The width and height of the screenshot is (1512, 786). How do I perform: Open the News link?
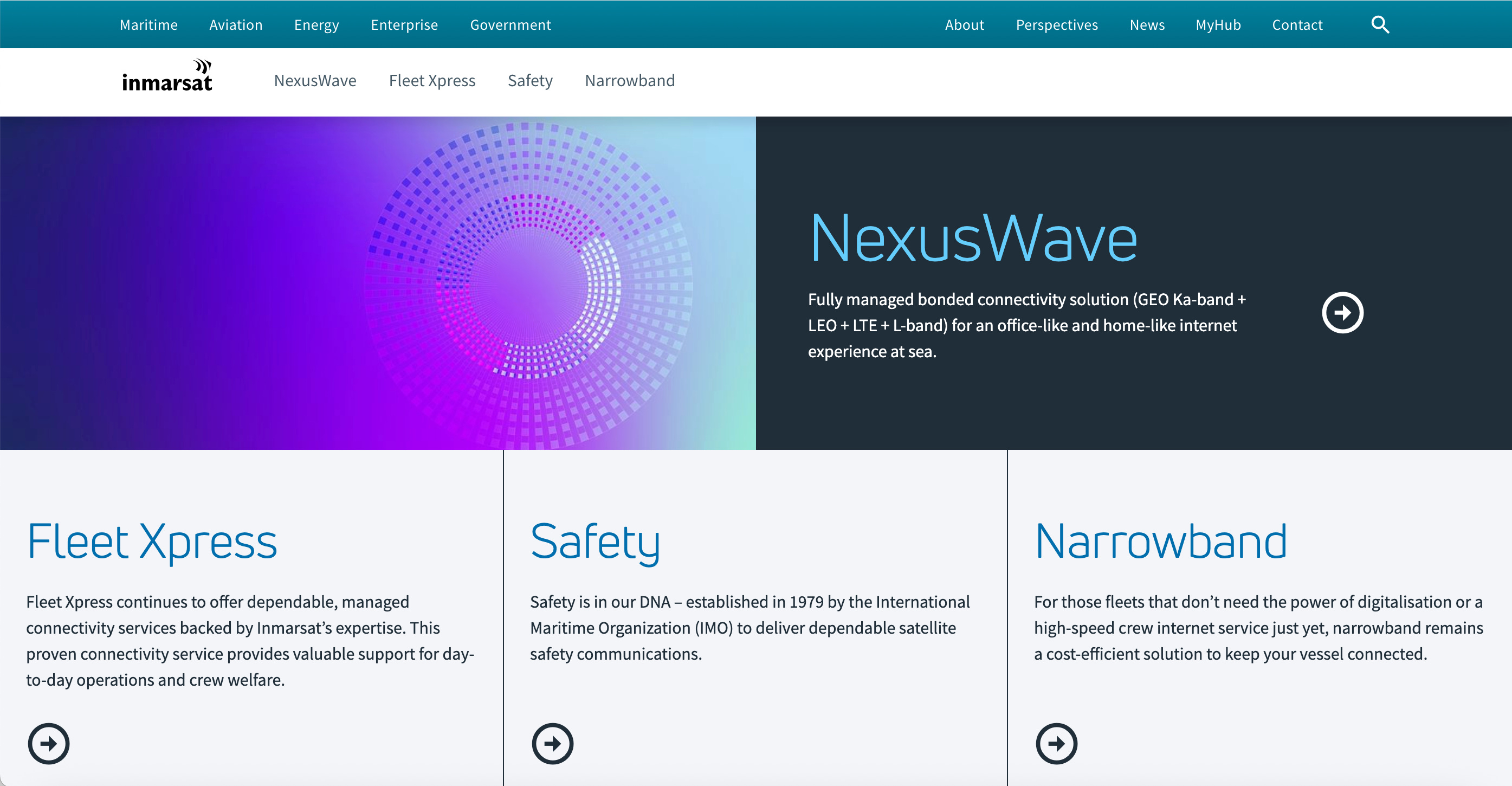[1147, 24]
